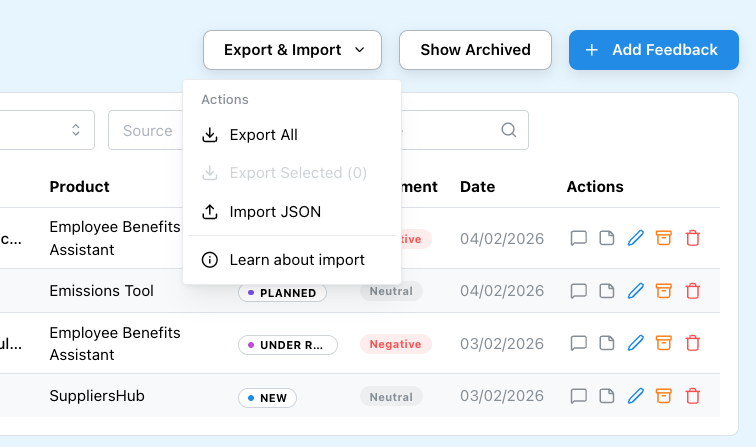756x447 pixels.
Task: Click the comment icon for 04/02/2026 Employee Benefits row
Action: tap(578, 238)
